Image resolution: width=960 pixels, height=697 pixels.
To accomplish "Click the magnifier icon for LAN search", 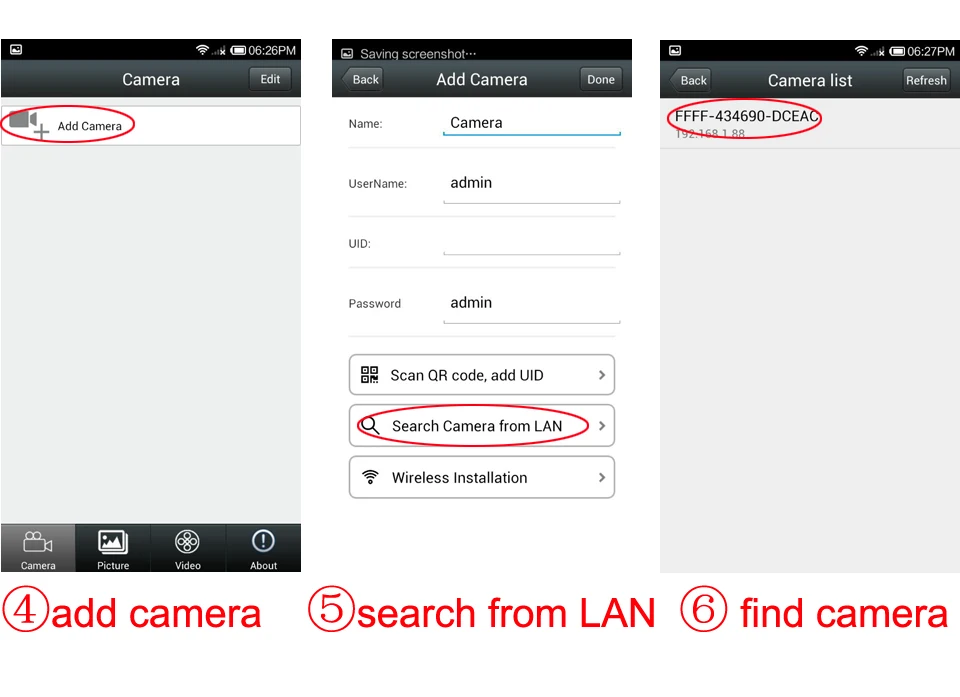I will coord(370,425).
